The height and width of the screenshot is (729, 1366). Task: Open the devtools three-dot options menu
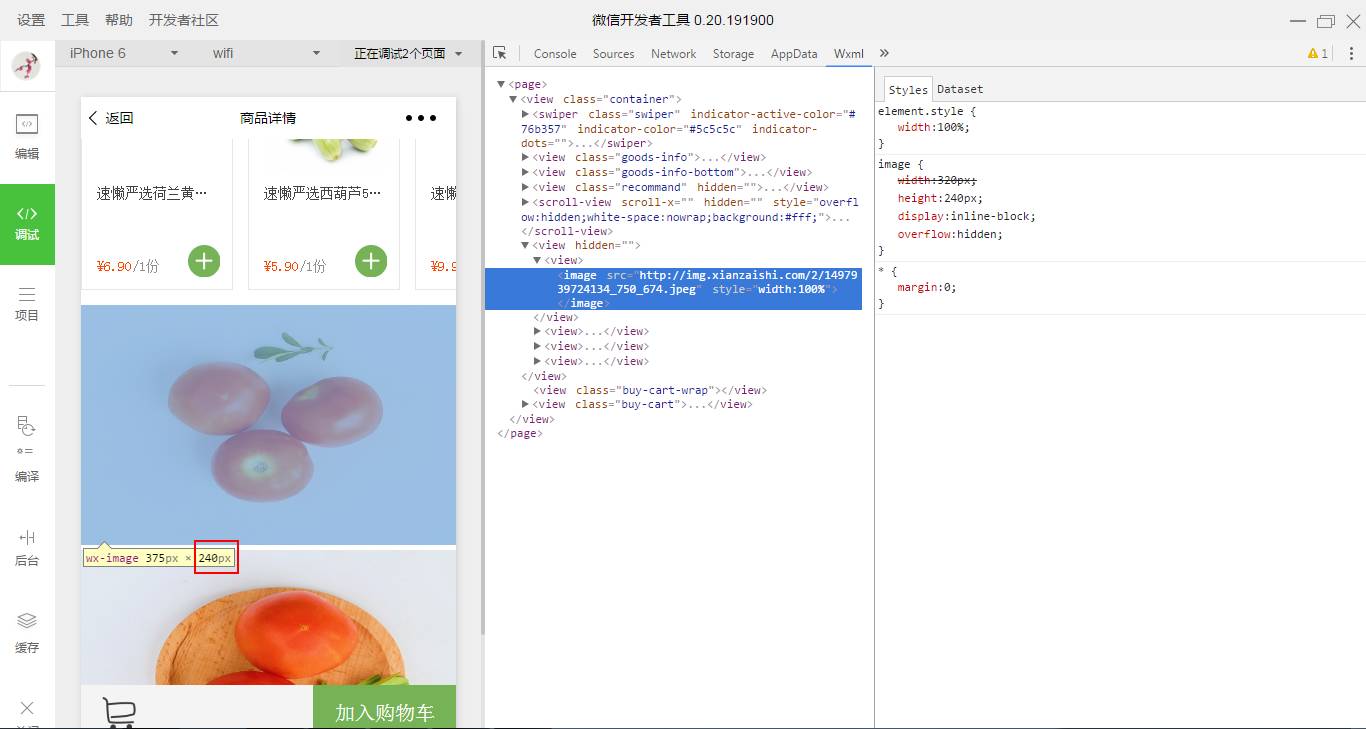1351,53
